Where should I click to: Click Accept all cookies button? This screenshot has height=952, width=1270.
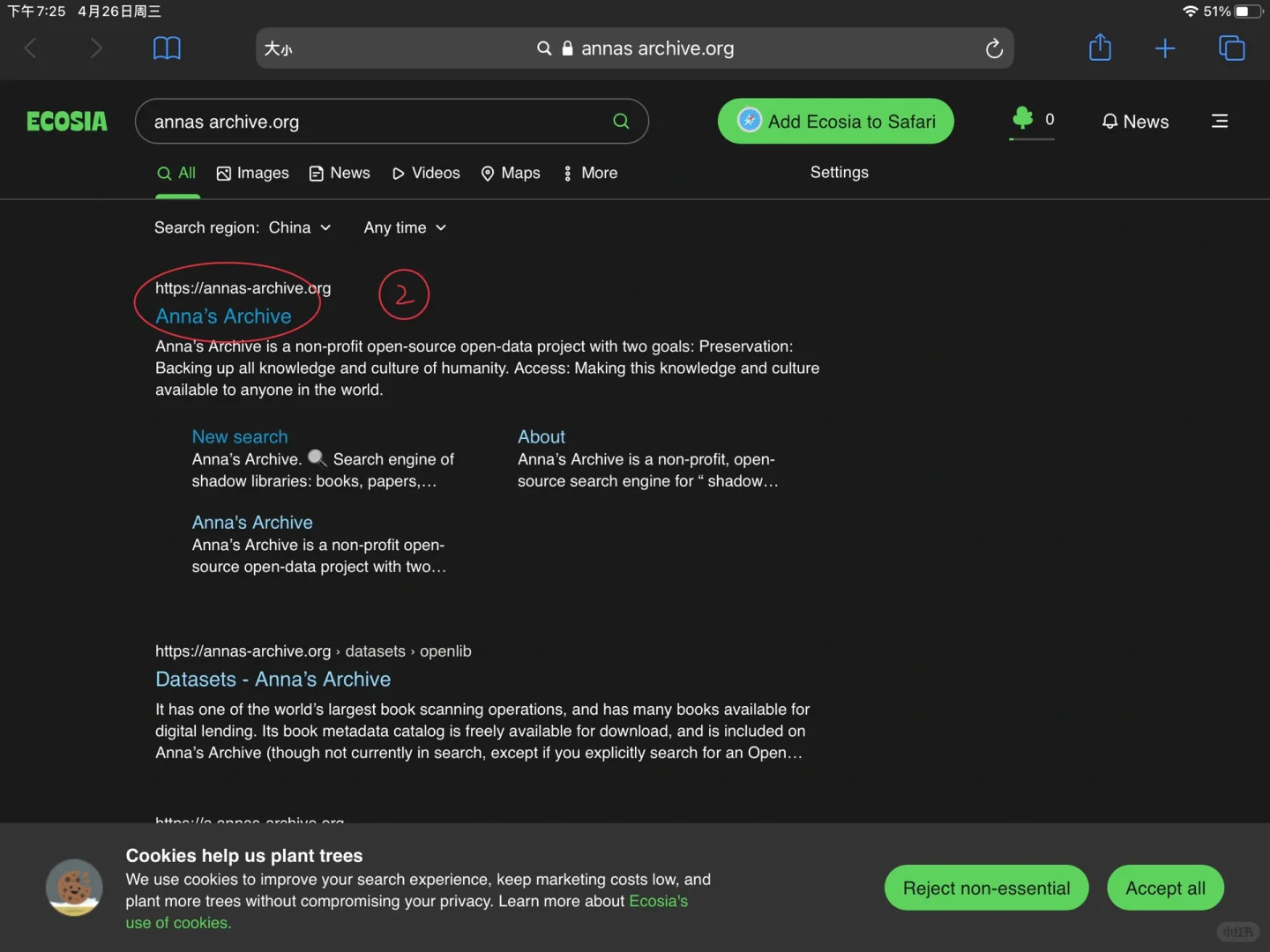click(x=1165, y=888)
